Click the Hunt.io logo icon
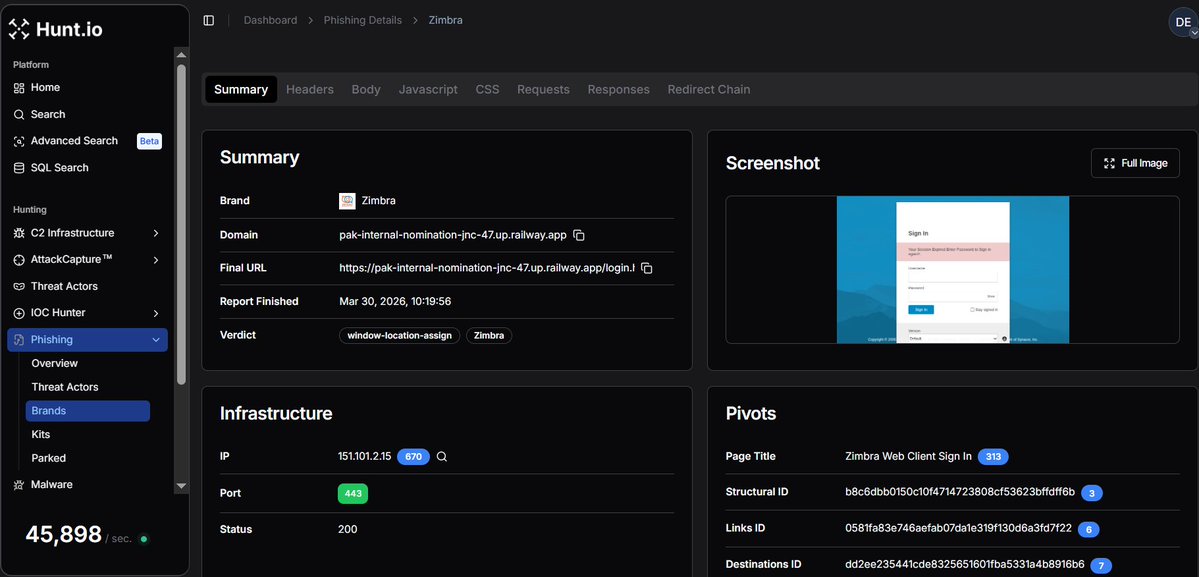 (x=19, y=29)
